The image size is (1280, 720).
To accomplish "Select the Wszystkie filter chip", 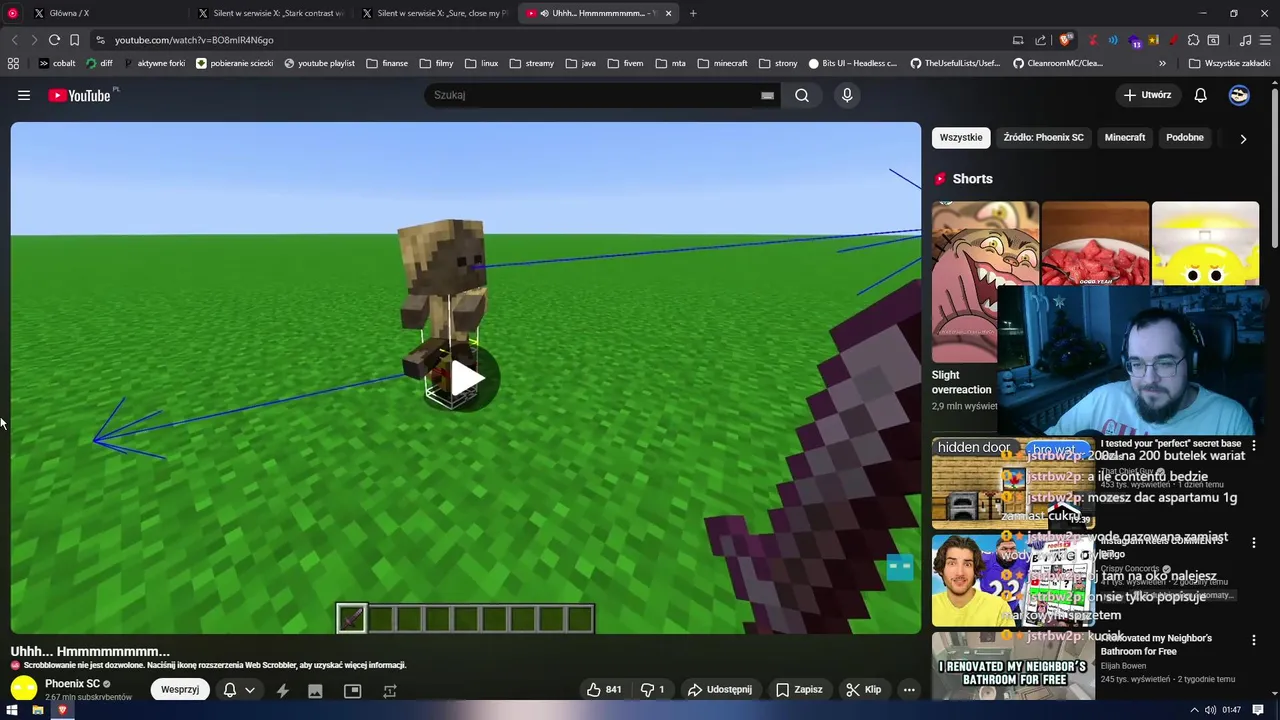I will [961, 137].
